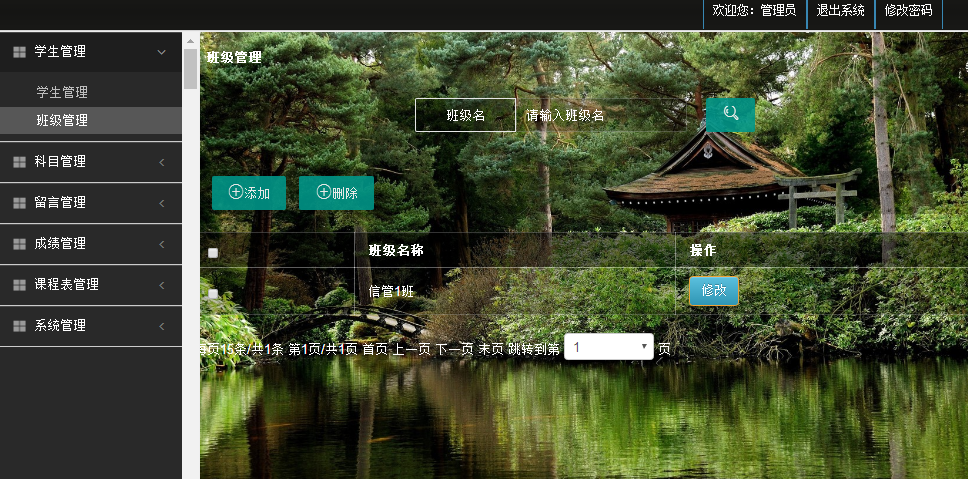968x479 pixels.
Task: Click the grid icon beside 留言管理
Action: tap(19, 202)
